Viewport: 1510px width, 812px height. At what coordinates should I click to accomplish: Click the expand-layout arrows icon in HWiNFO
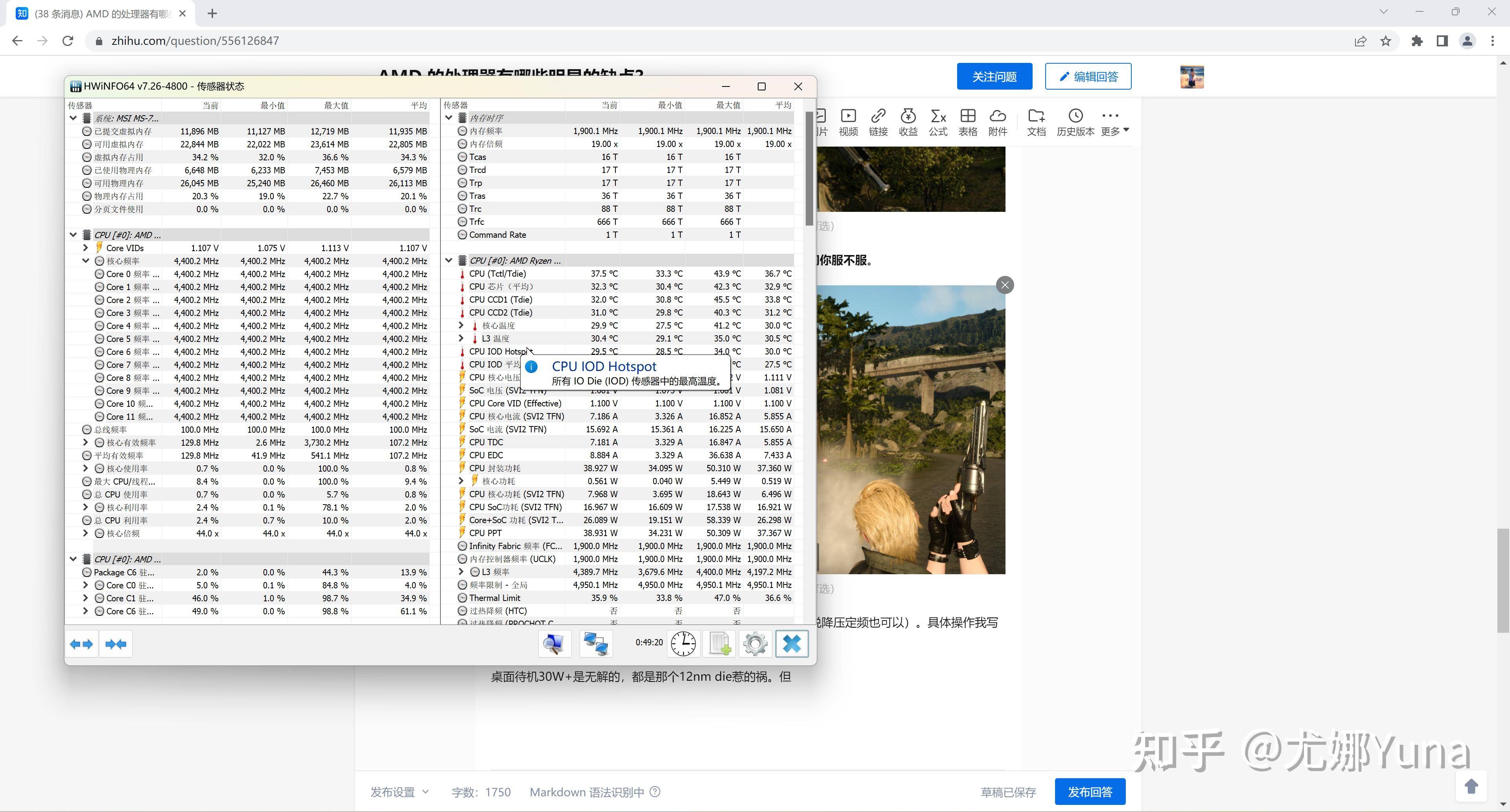[81, 645]
